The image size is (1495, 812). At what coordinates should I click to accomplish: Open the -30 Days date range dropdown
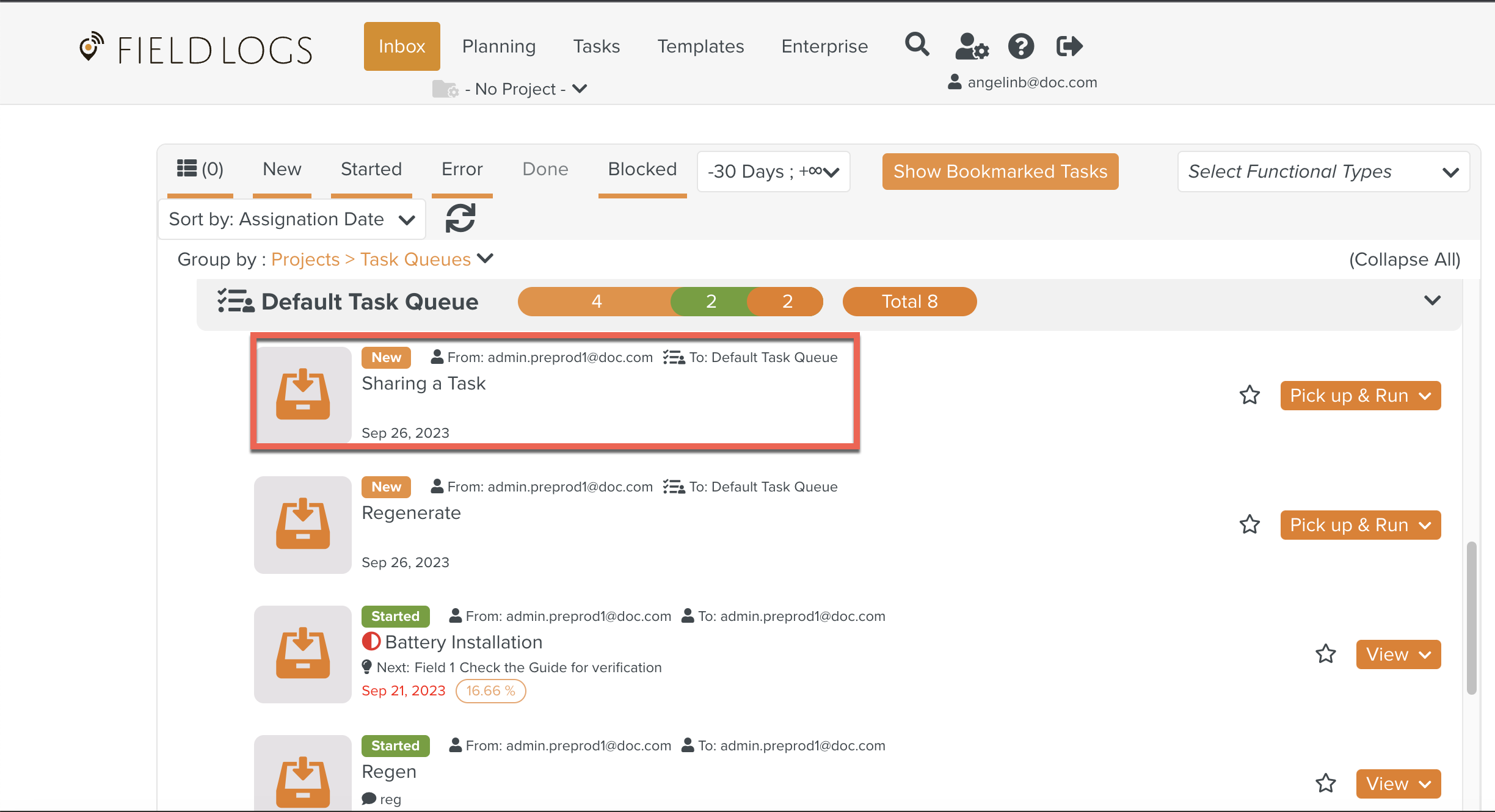[x=773, y=172]
